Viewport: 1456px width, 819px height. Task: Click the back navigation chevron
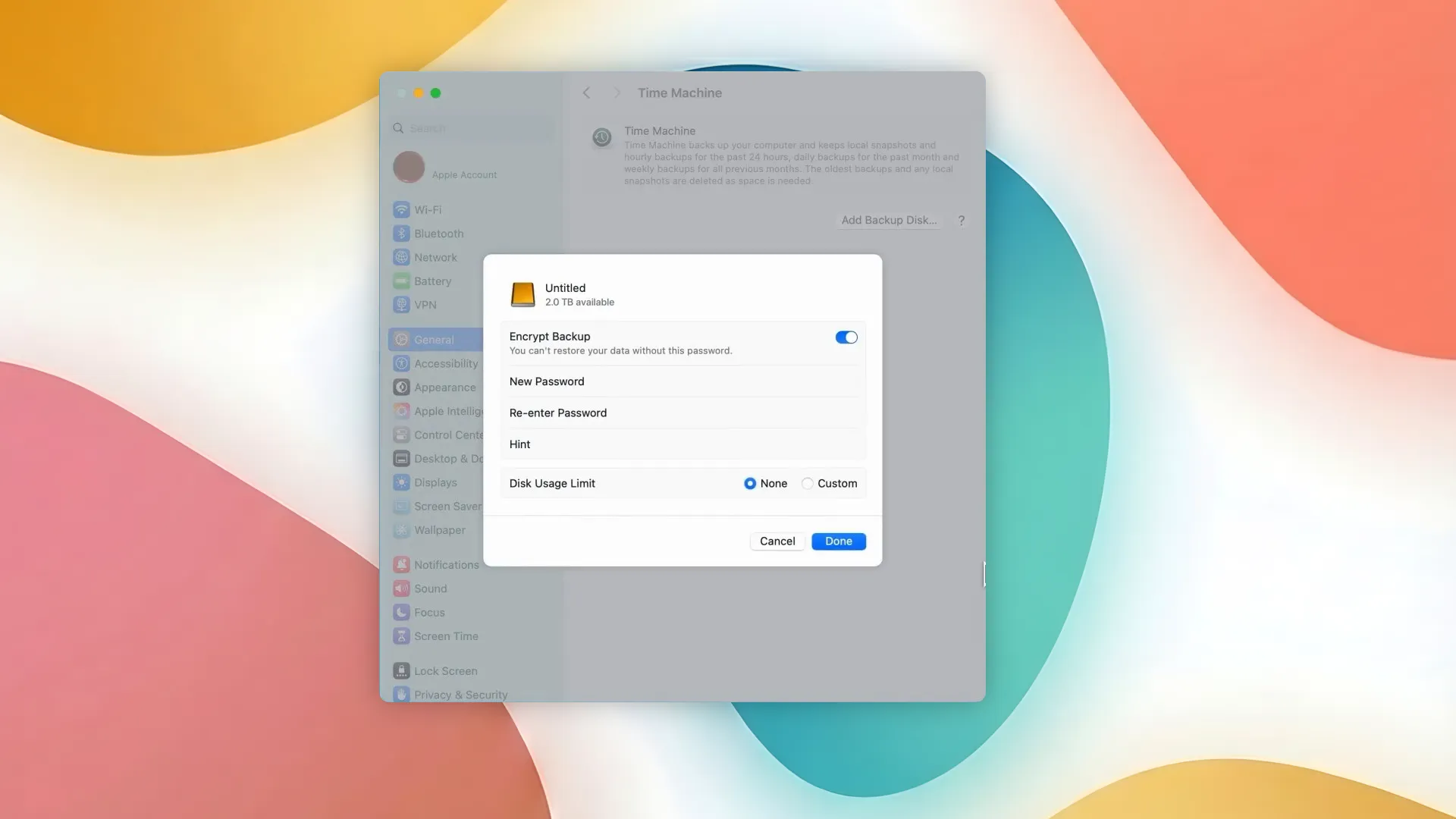pos(586,93)
